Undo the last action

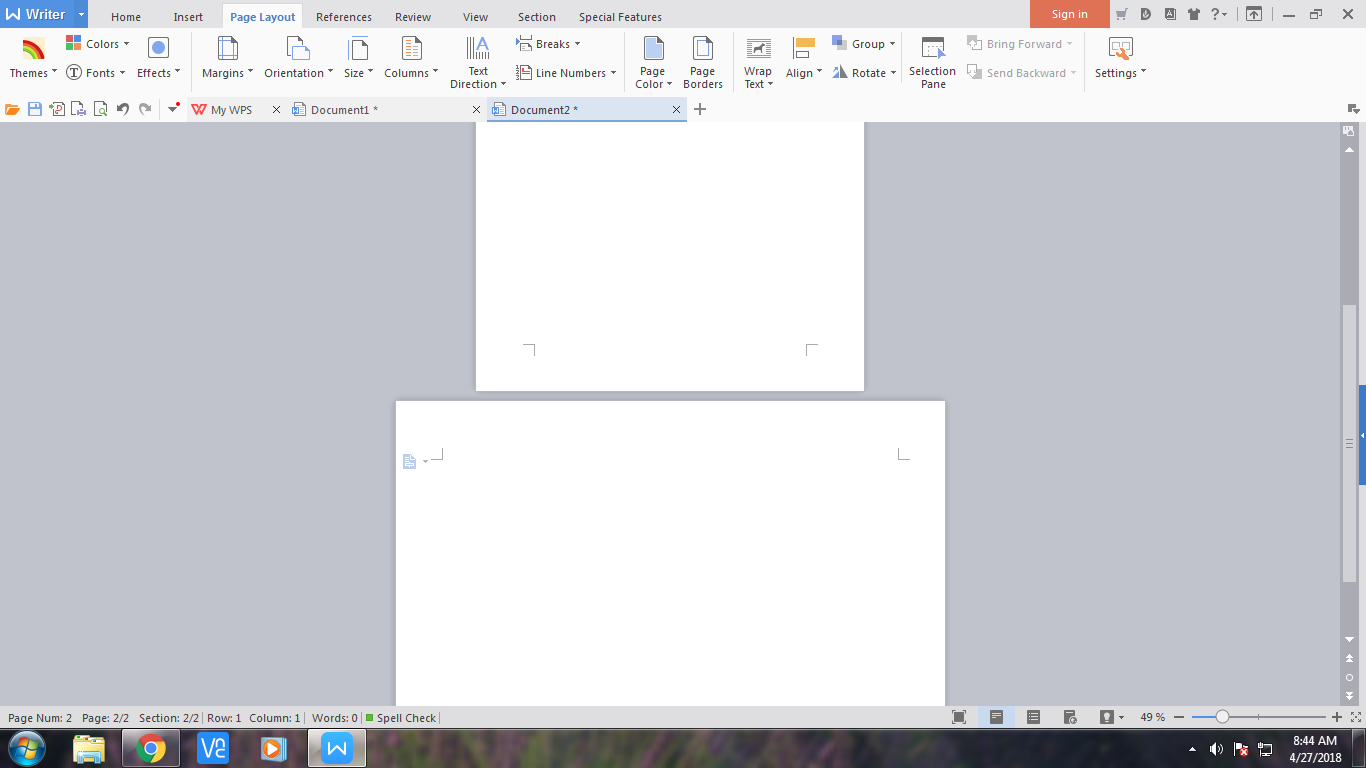(x=120, y=109)
